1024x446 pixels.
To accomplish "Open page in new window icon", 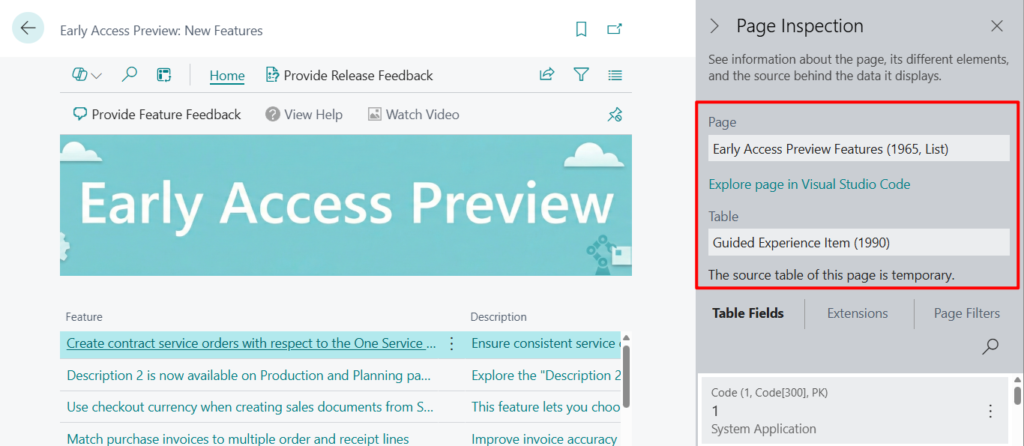I will 615,30.
